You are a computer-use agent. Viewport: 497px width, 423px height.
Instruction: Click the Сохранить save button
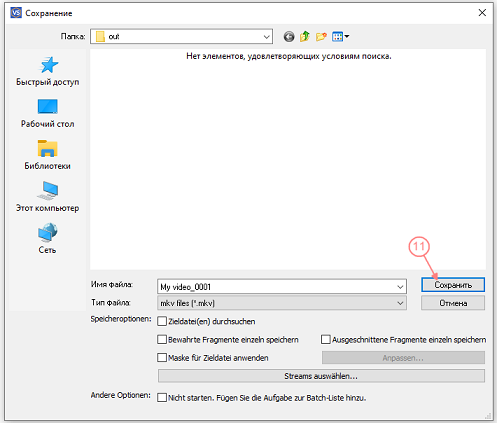[453, 285]
